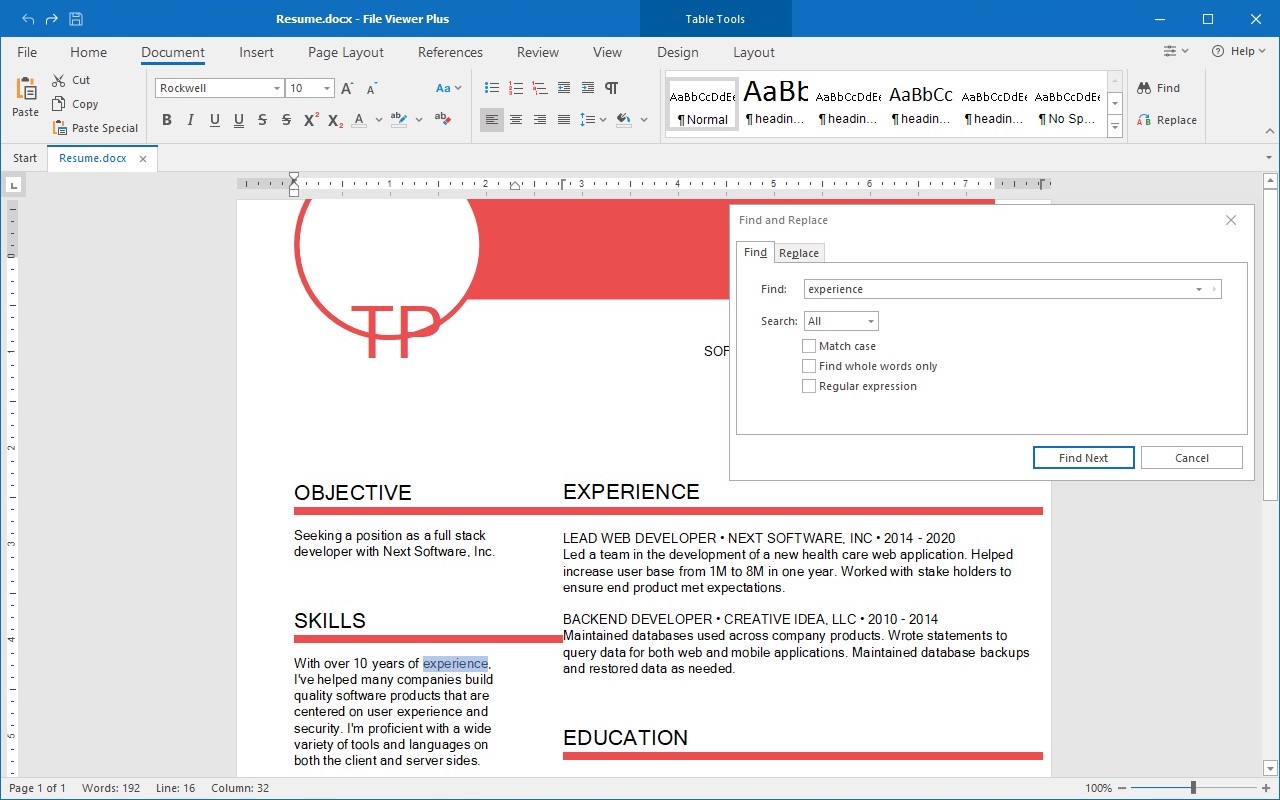Click the Cut scissors icon
This screenshot has width=1280, height=800.
pyautogui.click(x=59, y=80)
